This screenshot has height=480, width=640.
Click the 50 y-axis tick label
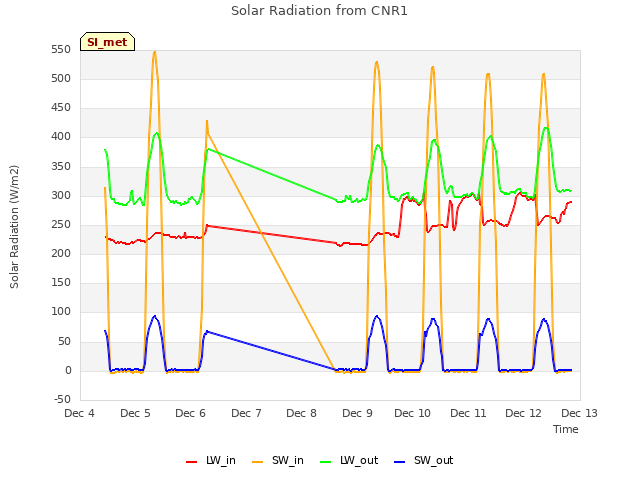(64, 341)
